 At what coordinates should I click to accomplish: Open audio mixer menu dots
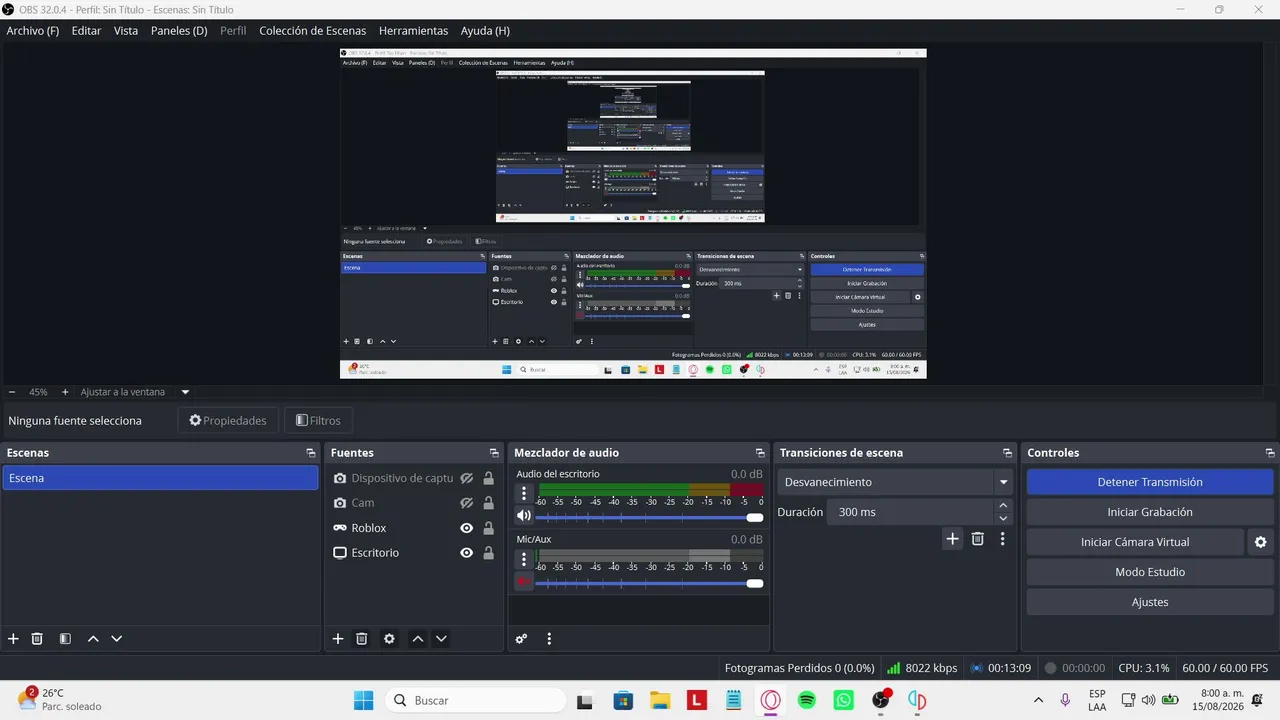549,639
